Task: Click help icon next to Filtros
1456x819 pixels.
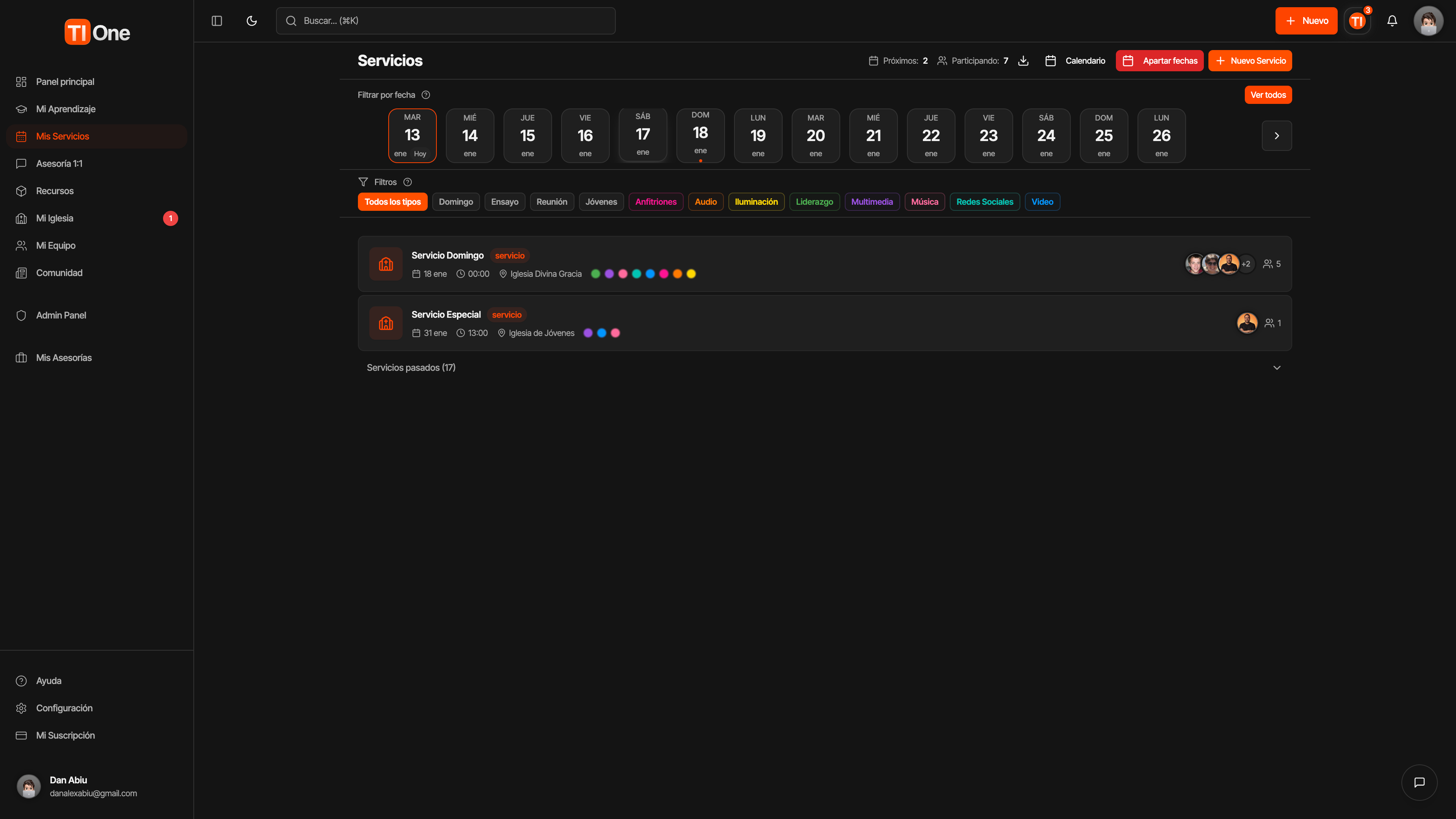Action: (408, 182)
